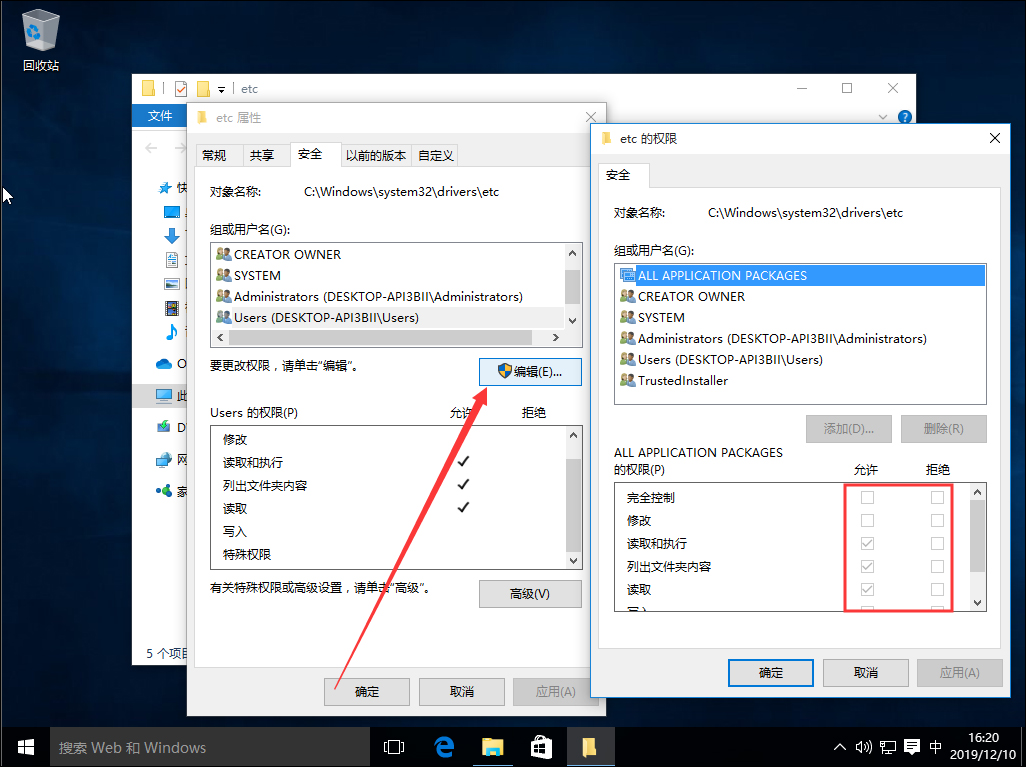Open Microsoft Edge from the taskbar
1026x767 pixels.
(444, 746)
